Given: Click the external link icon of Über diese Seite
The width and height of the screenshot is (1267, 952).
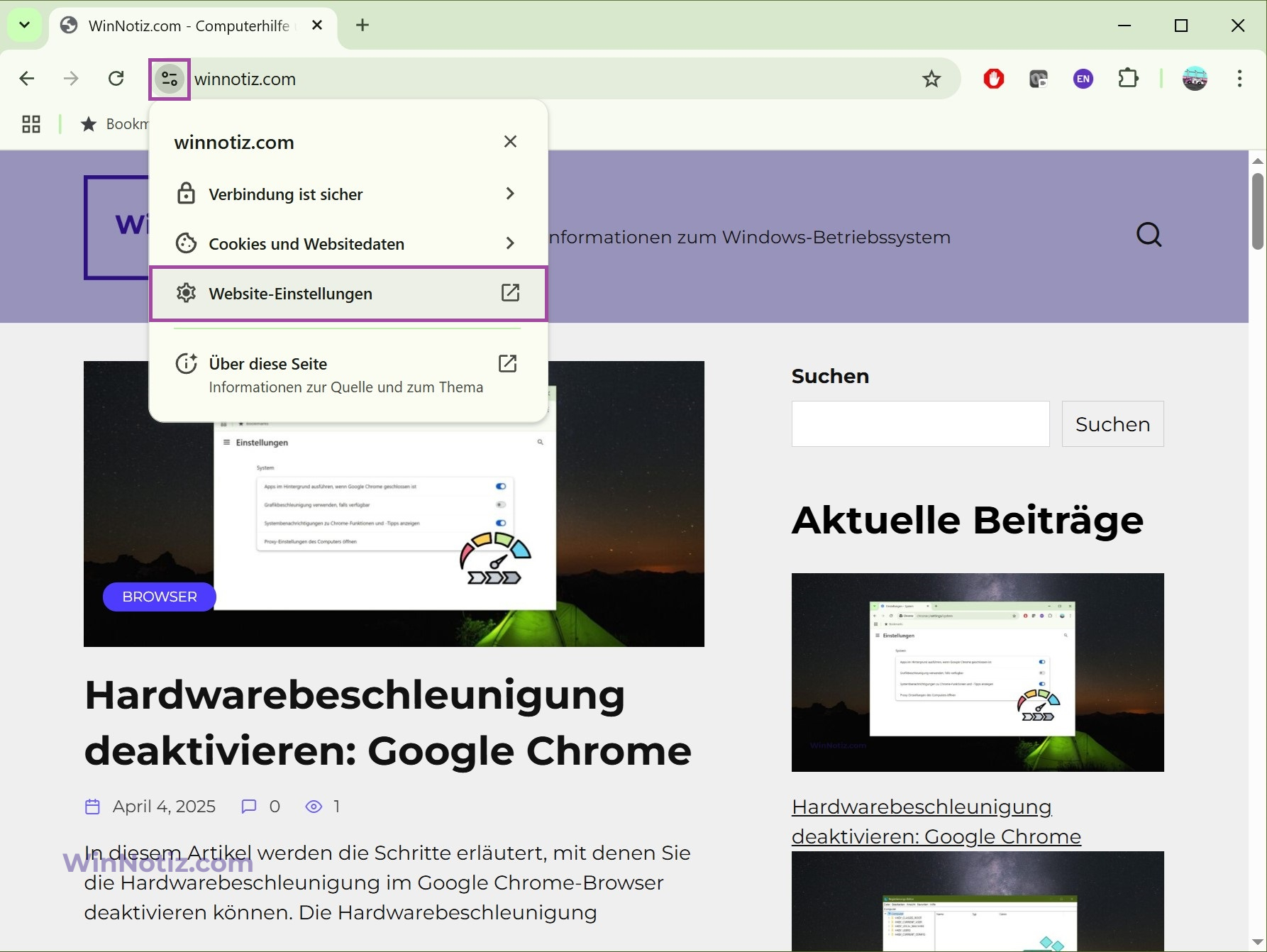Looking at the screenshot, I should click(x=508, y=364).
